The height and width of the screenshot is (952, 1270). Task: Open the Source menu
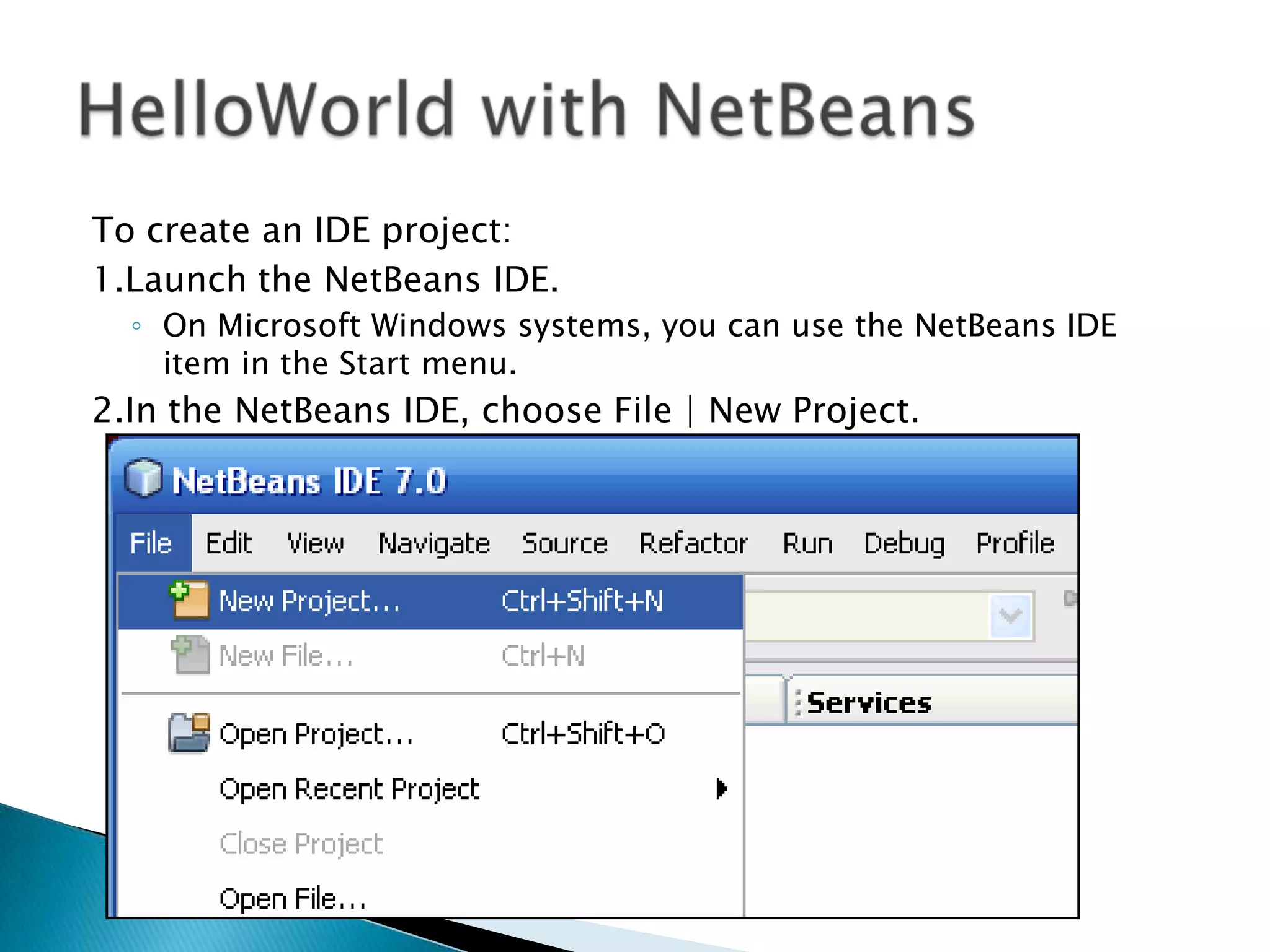[x=564, y=544]
